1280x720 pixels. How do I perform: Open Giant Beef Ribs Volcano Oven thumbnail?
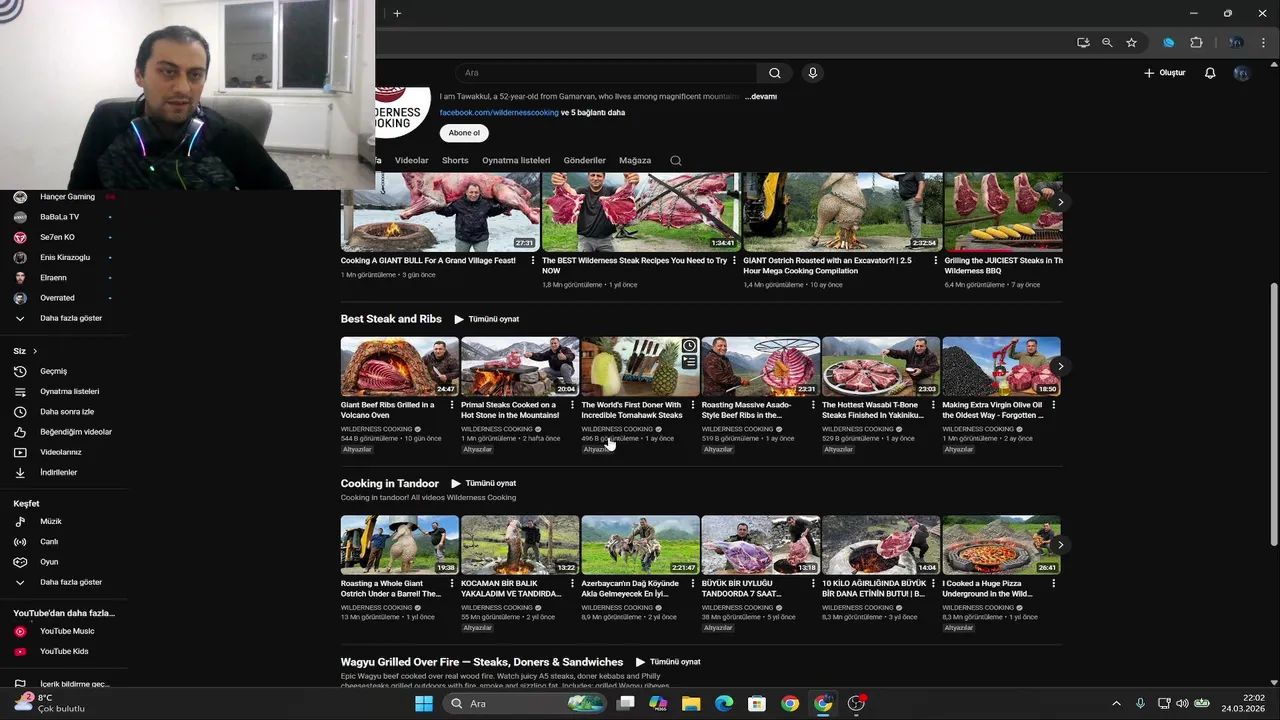coord(399,366)
